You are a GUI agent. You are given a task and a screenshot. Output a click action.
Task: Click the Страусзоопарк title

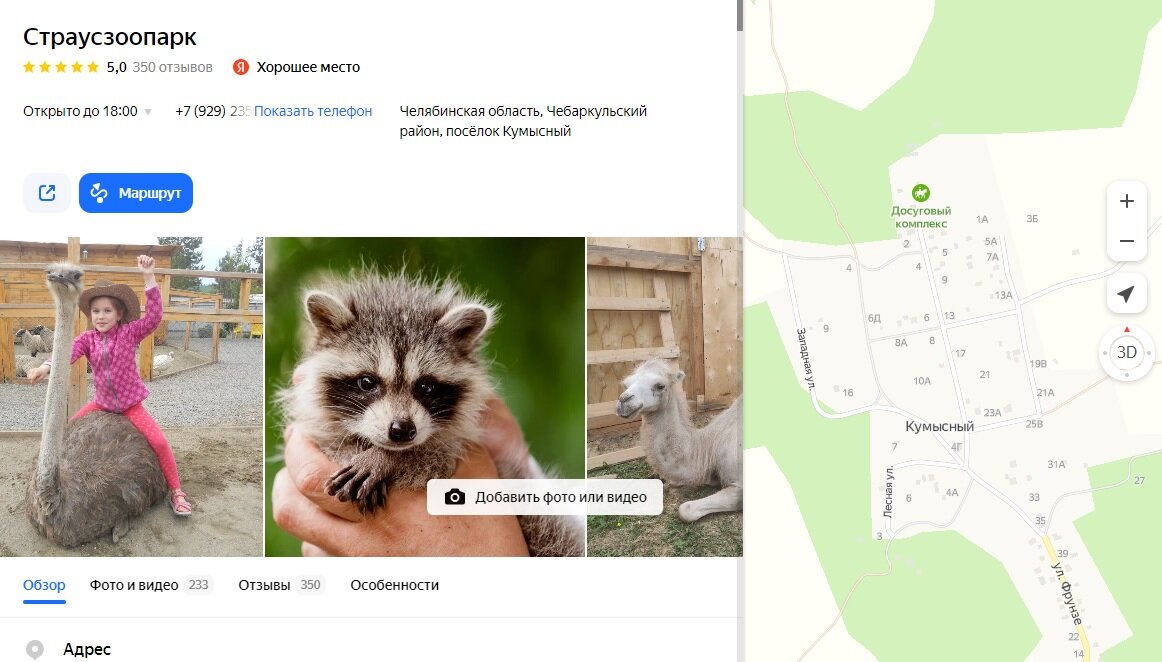click(110, 36)
